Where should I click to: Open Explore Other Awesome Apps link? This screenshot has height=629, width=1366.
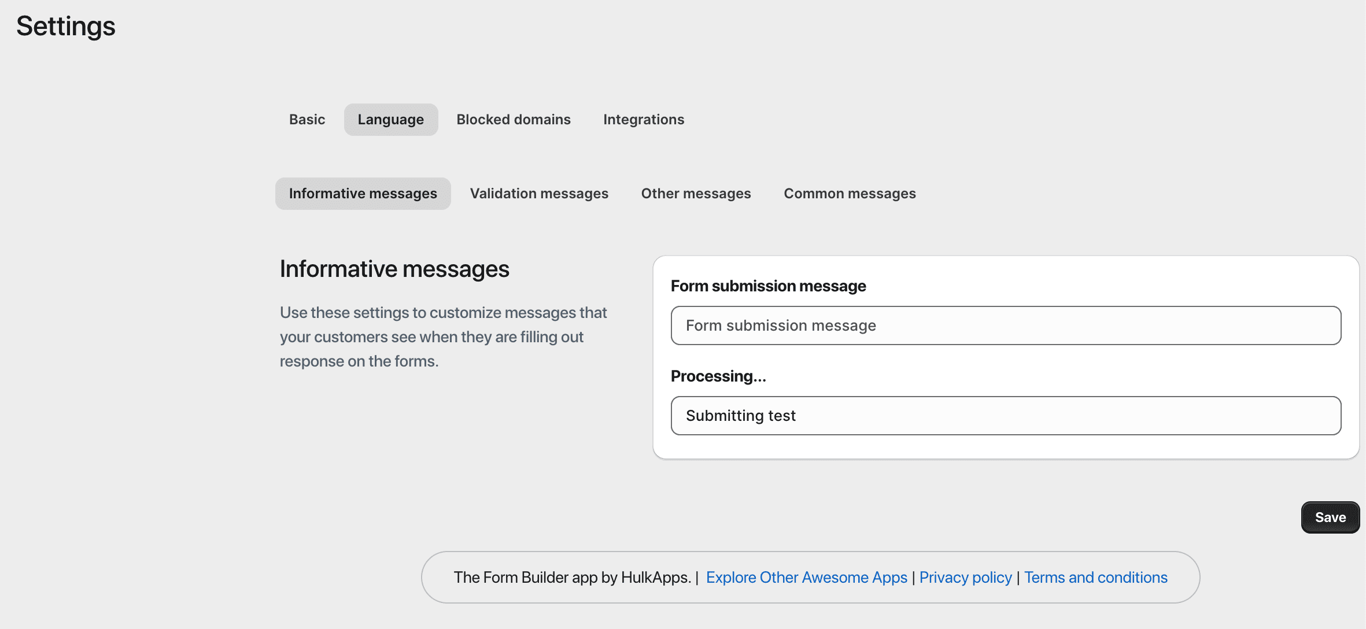(806, 577)
